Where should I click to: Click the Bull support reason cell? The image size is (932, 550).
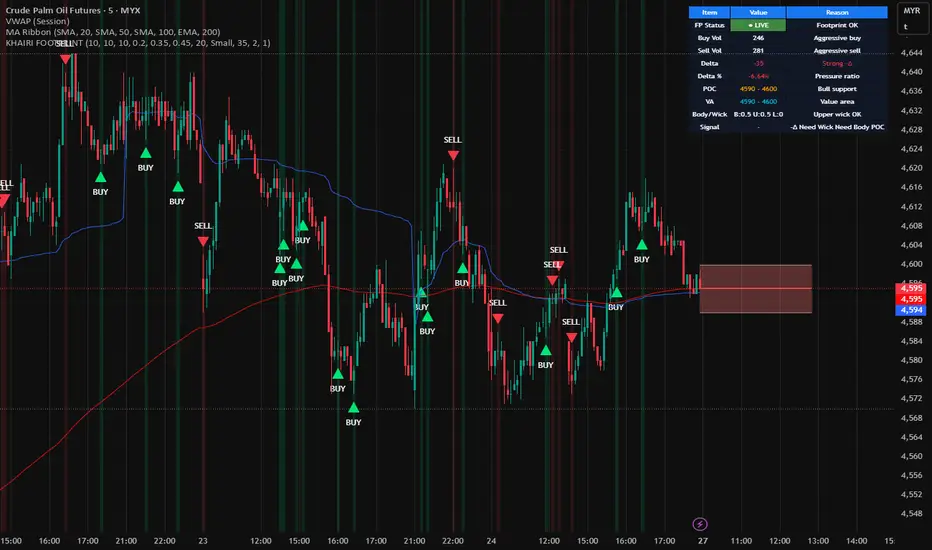(x=837, y=89)
